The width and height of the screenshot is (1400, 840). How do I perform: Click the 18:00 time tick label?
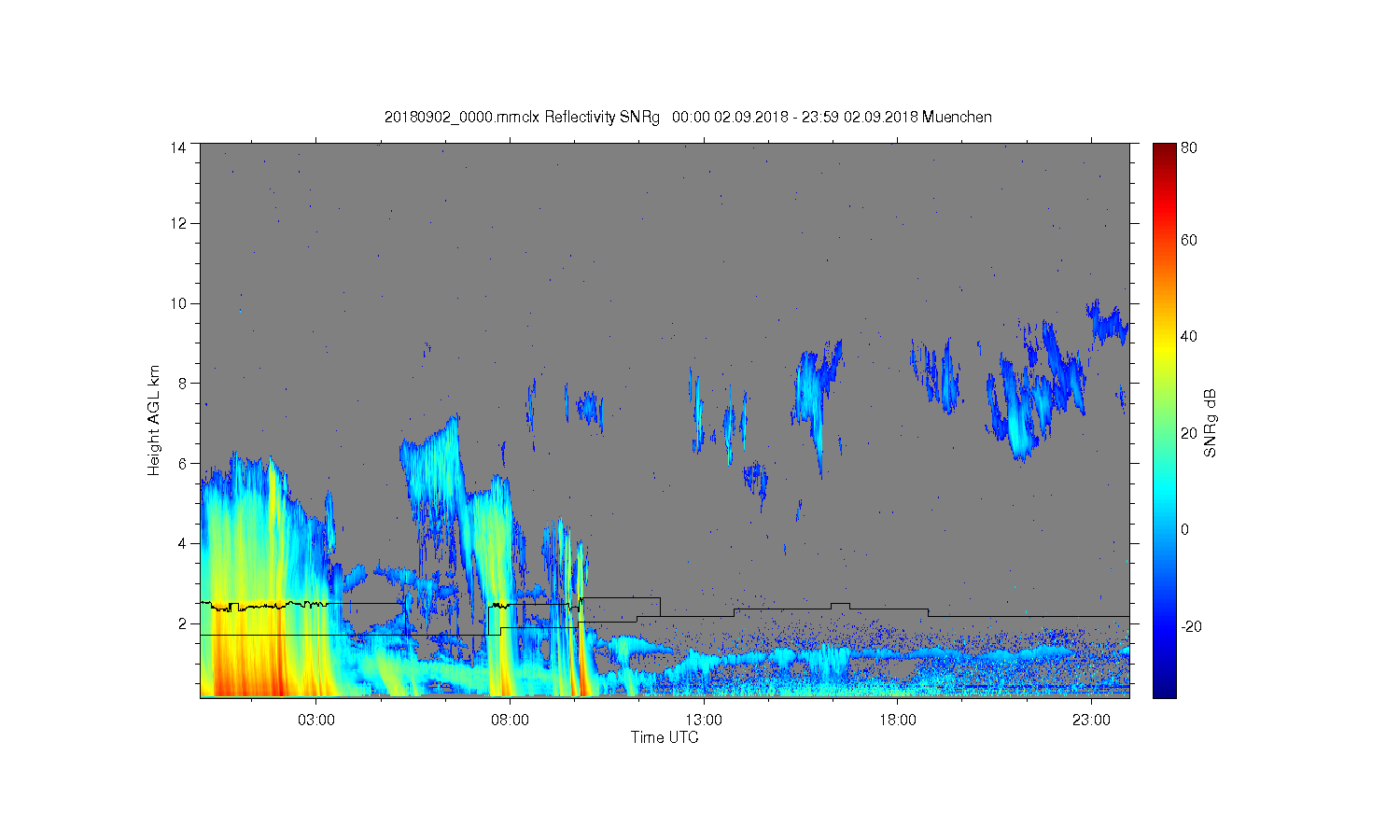click(x=897, y=720)
